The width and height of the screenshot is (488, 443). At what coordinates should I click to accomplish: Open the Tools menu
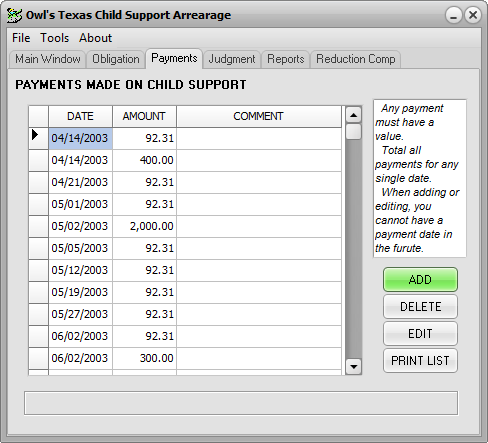click(55, 38)
